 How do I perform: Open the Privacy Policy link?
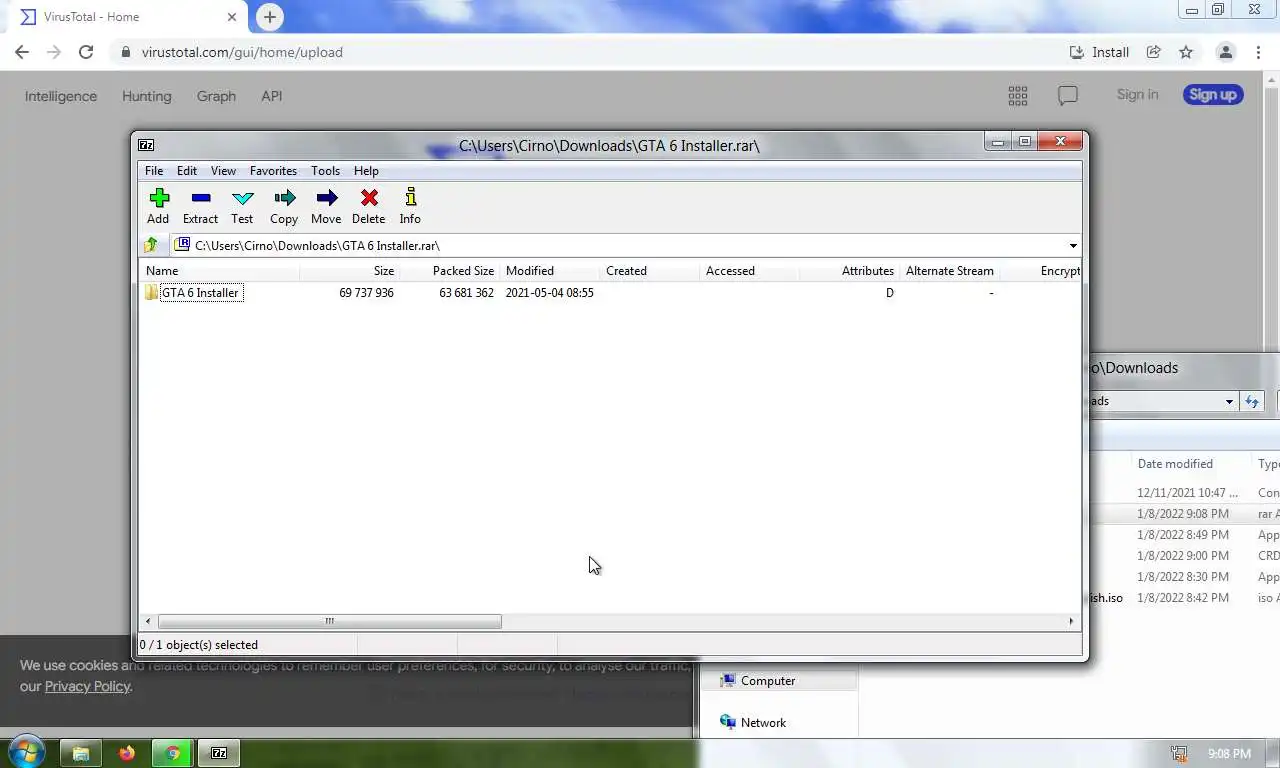coord(88,686)
